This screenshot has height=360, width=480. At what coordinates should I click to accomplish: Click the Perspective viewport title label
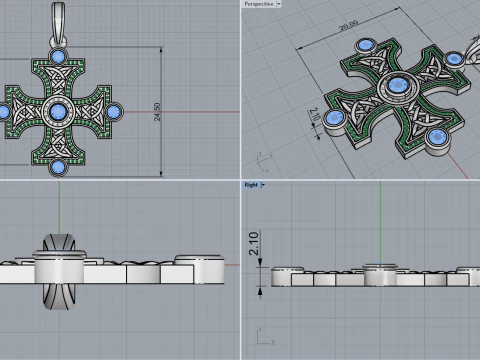(x=259, y=4)
